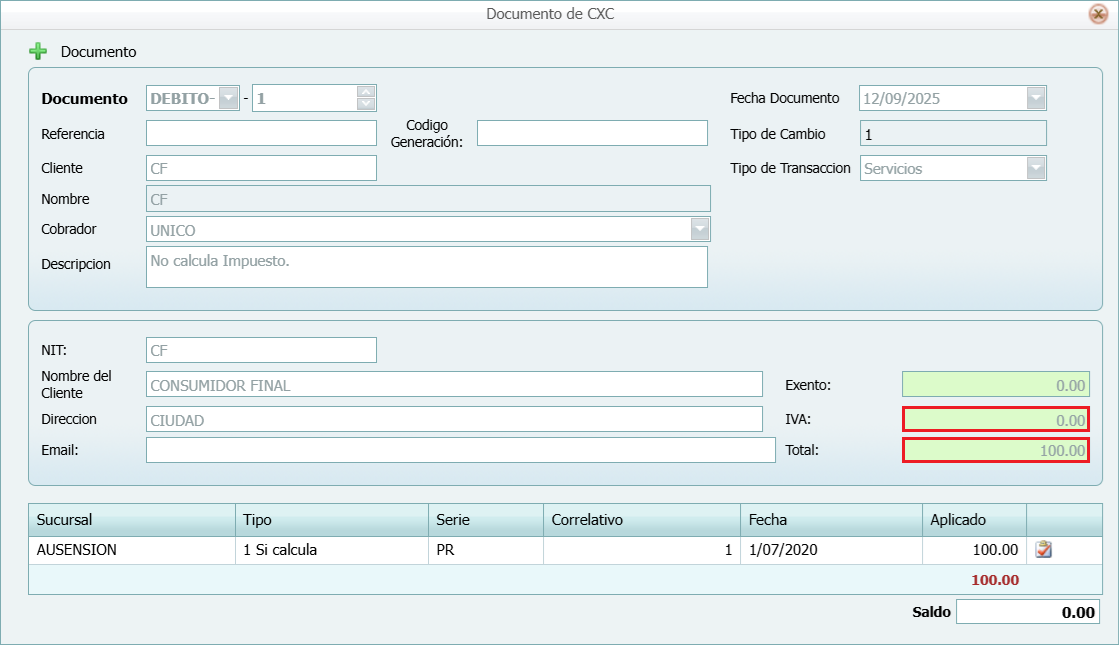
Task: Close the Documento de CXC window
Action: coord(1097,14)
